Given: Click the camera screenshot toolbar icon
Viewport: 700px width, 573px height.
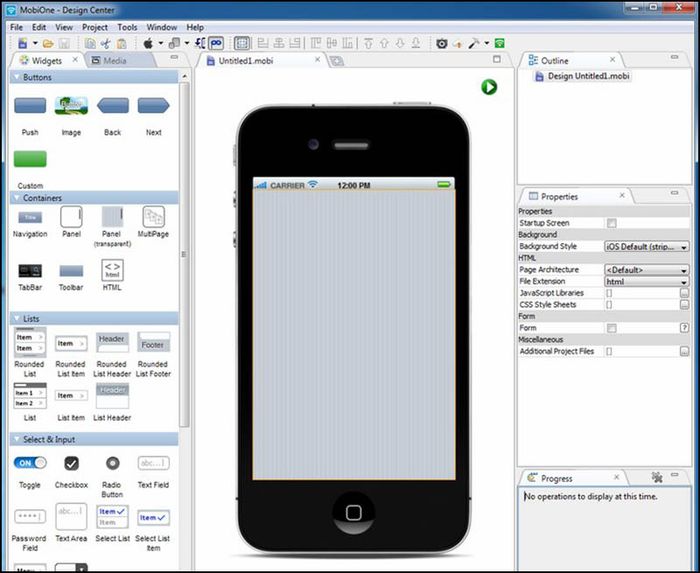Looking at the screenshot, I should [442, 43].
